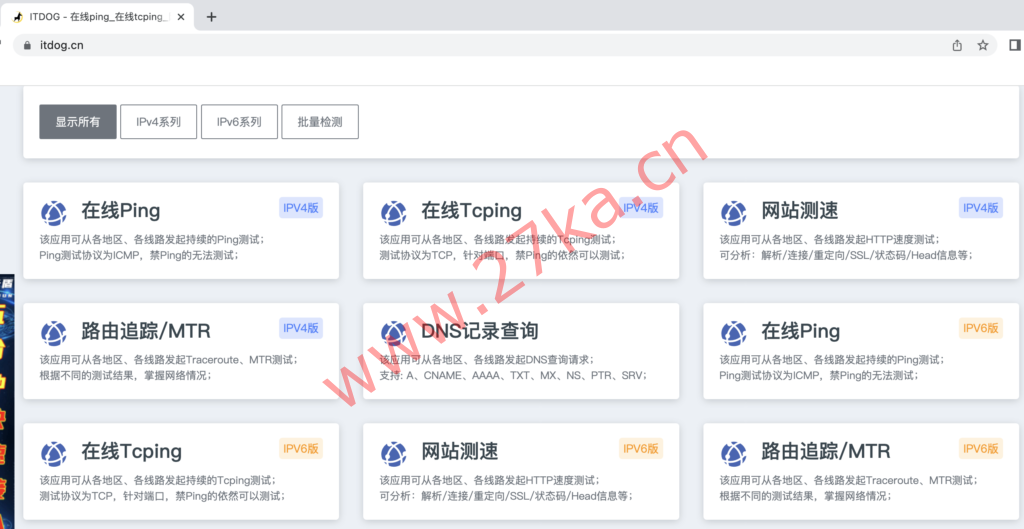This screenshot has width=1024, height=529.
Task: Open the DNS记录查询 title
Action: point(480,331)
